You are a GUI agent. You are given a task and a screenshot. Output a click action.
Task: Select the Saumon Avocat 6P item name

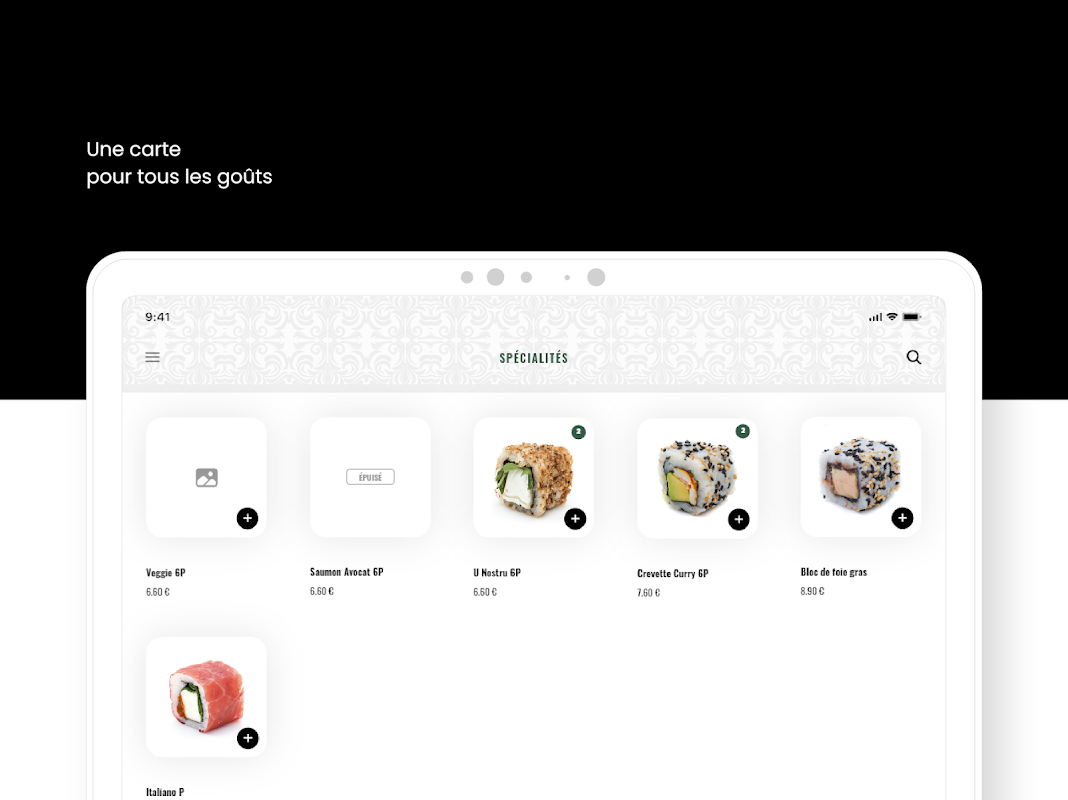(347, 572)
